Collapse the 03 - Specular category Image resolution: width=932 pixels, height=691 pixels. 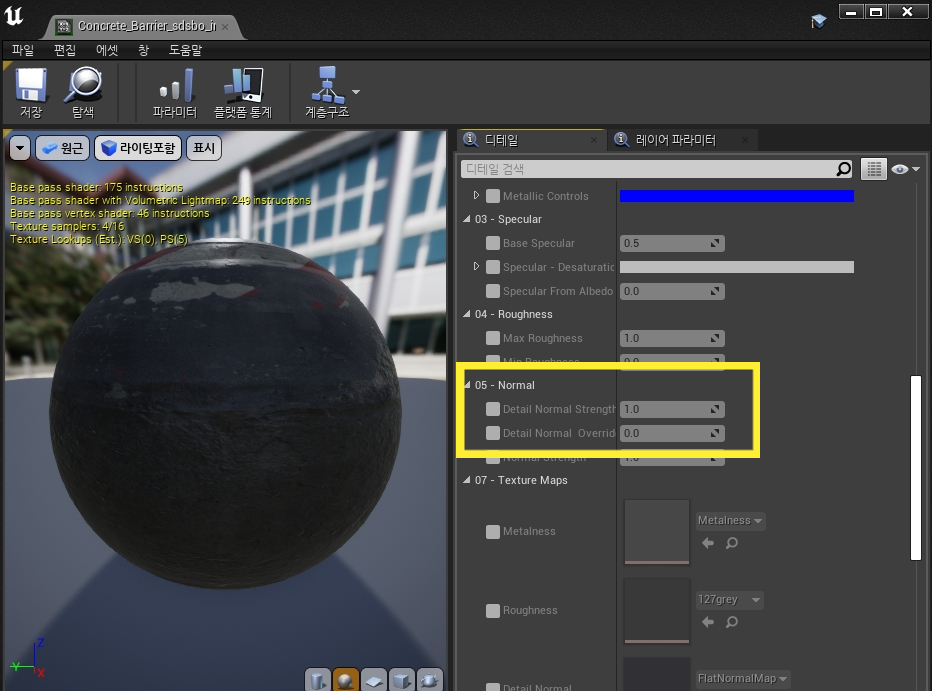pyautogui.click(x=467, y=219)
